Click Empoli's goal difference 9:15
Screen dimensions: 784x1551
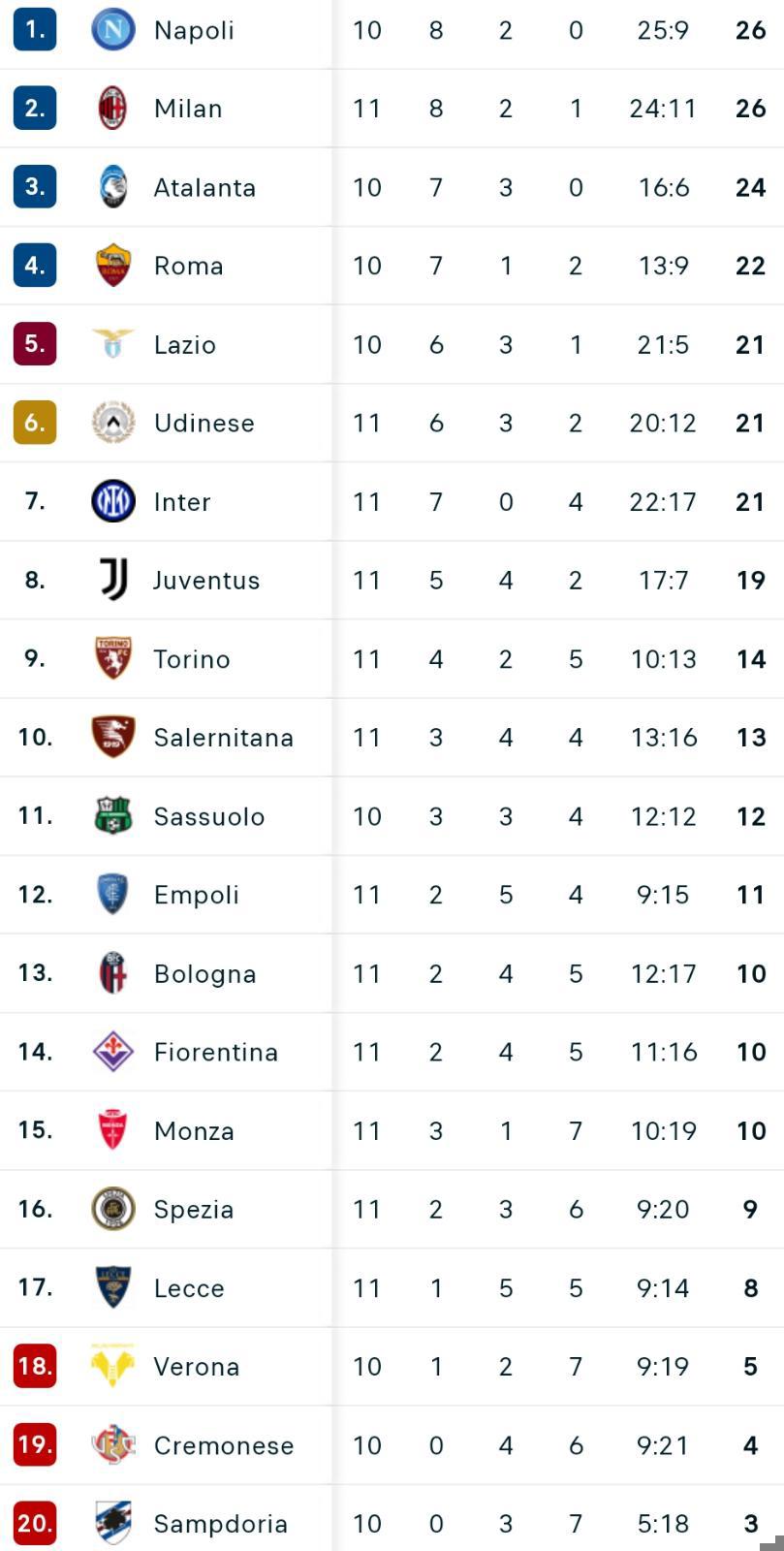(x=663, y=895)
